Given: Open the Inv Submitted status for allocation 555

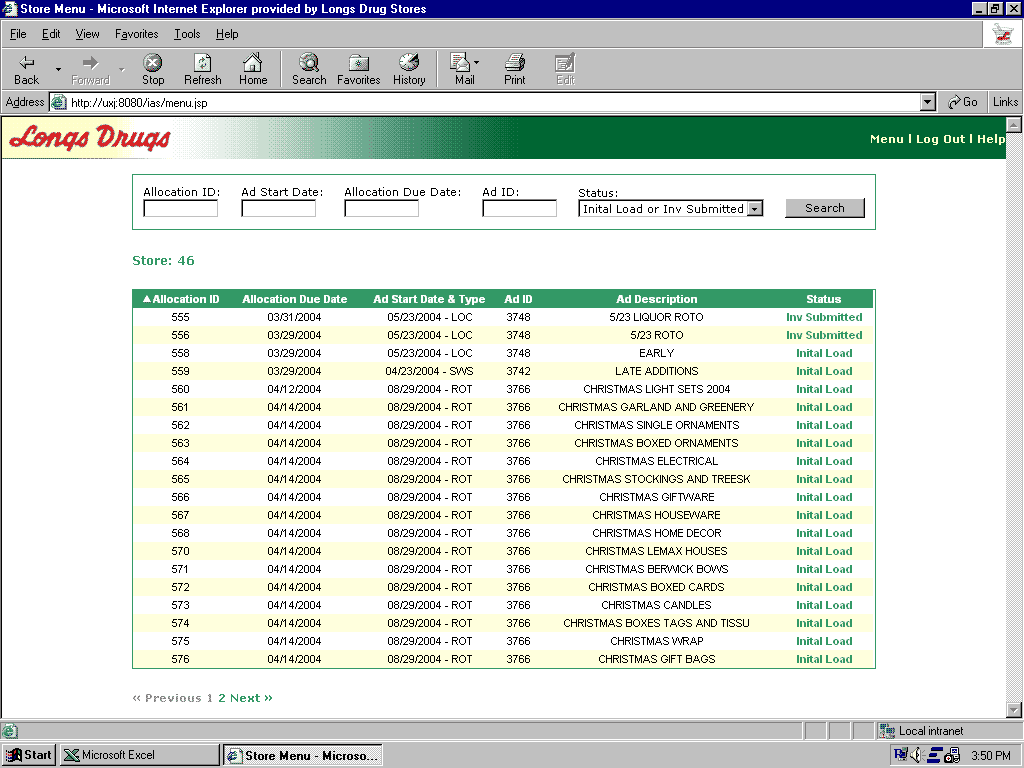Looking at the screenshot, I should (824, 317).
